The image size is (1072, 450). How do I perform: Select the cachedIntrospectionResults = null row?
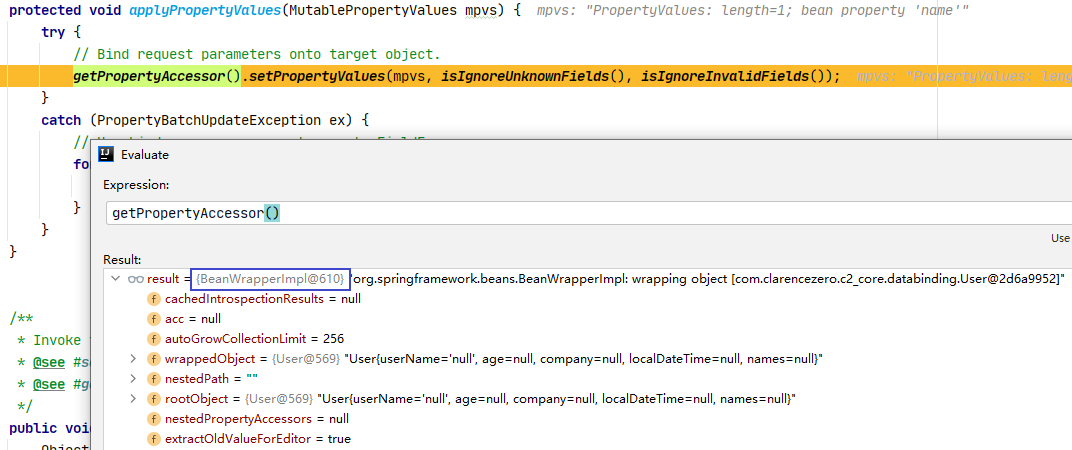(x=588, y=299)
